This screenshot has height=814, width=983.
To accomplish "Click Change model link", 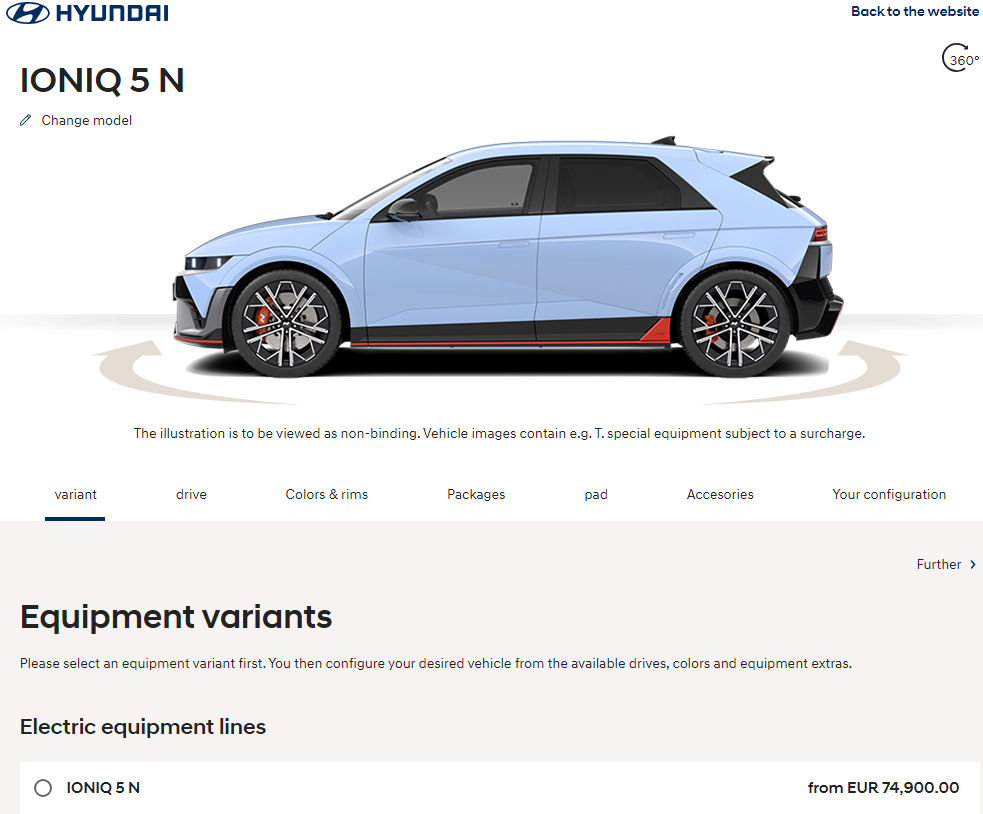I will pos(87,120).
